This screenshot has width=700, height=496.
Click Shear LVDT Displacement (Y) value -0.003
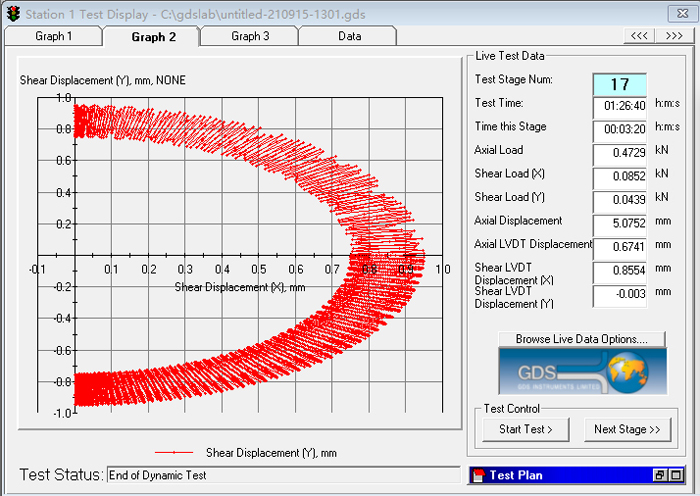(x=620, y=295)
